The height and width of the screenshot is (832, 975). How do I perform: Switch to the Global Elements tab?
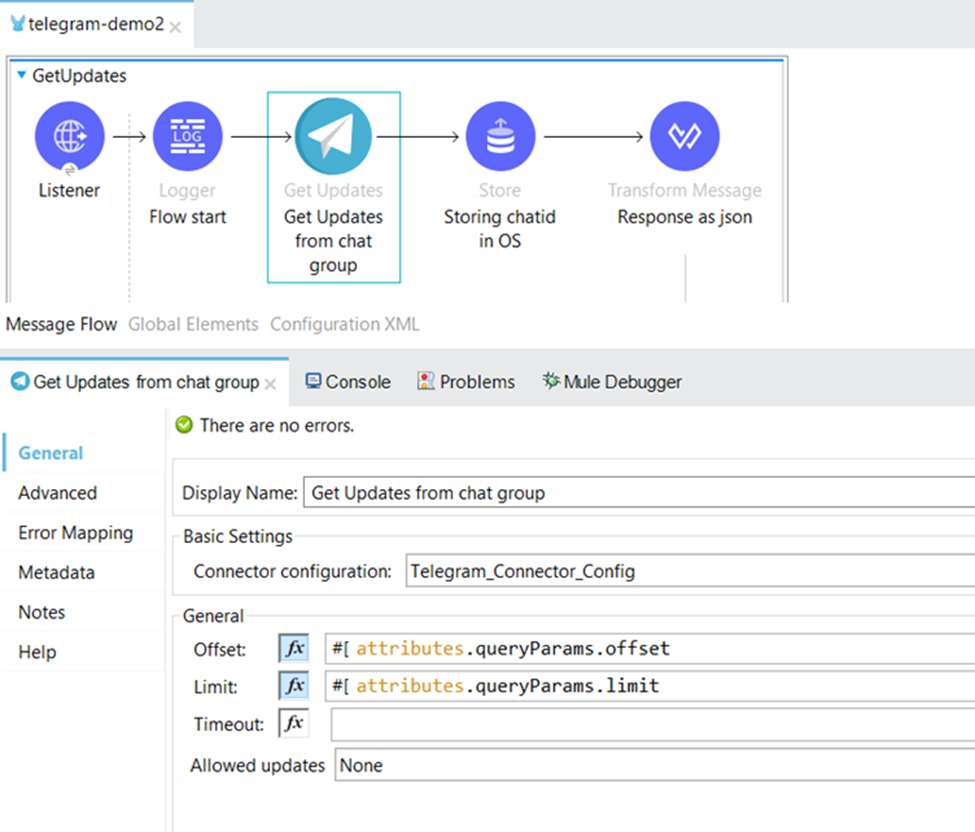point(193,324)
